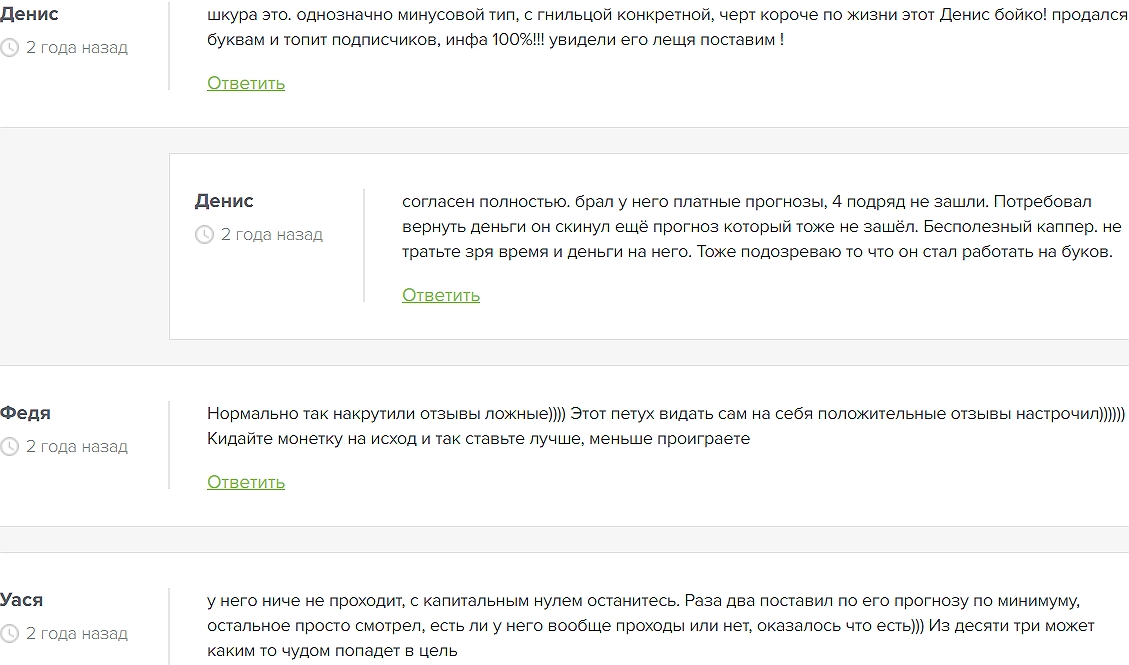
Task: Click the name Денис in the nested reply
Action: [x=224, y=201]
